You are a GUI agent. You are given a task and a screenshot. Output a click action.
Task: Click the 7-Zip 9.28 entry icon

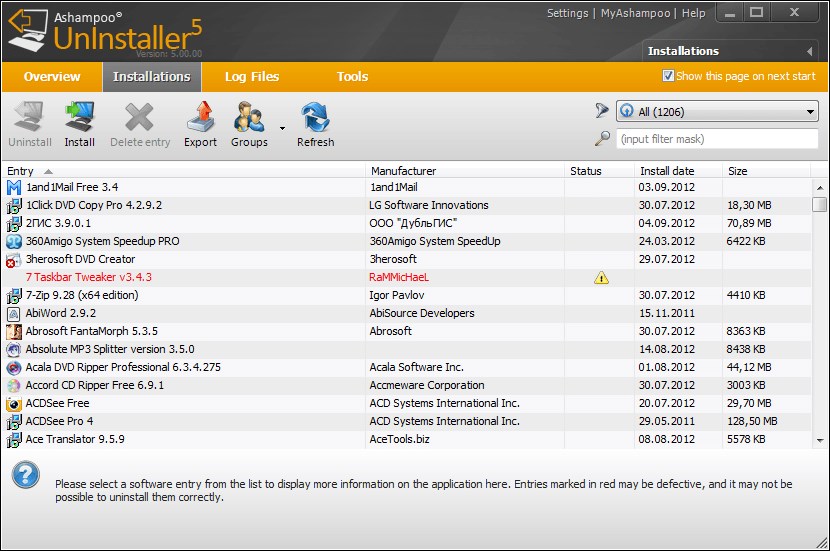coord(14,295)
